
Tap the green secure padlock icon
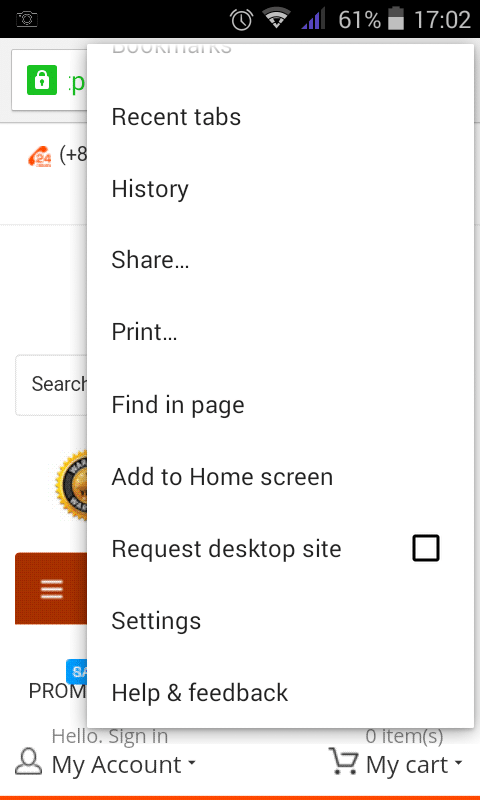coord(42,80)
